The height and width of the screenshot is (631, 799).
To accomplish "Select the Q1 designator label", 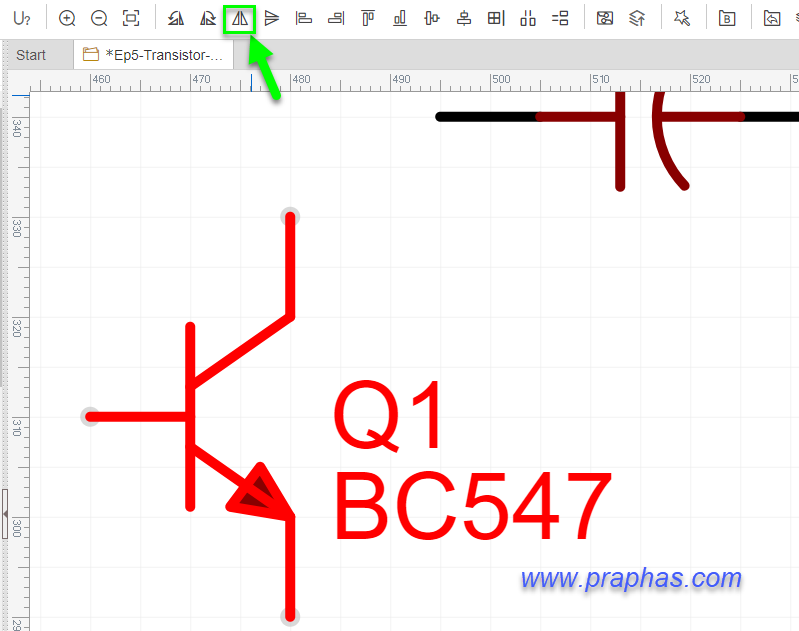I will coord(387,416).
